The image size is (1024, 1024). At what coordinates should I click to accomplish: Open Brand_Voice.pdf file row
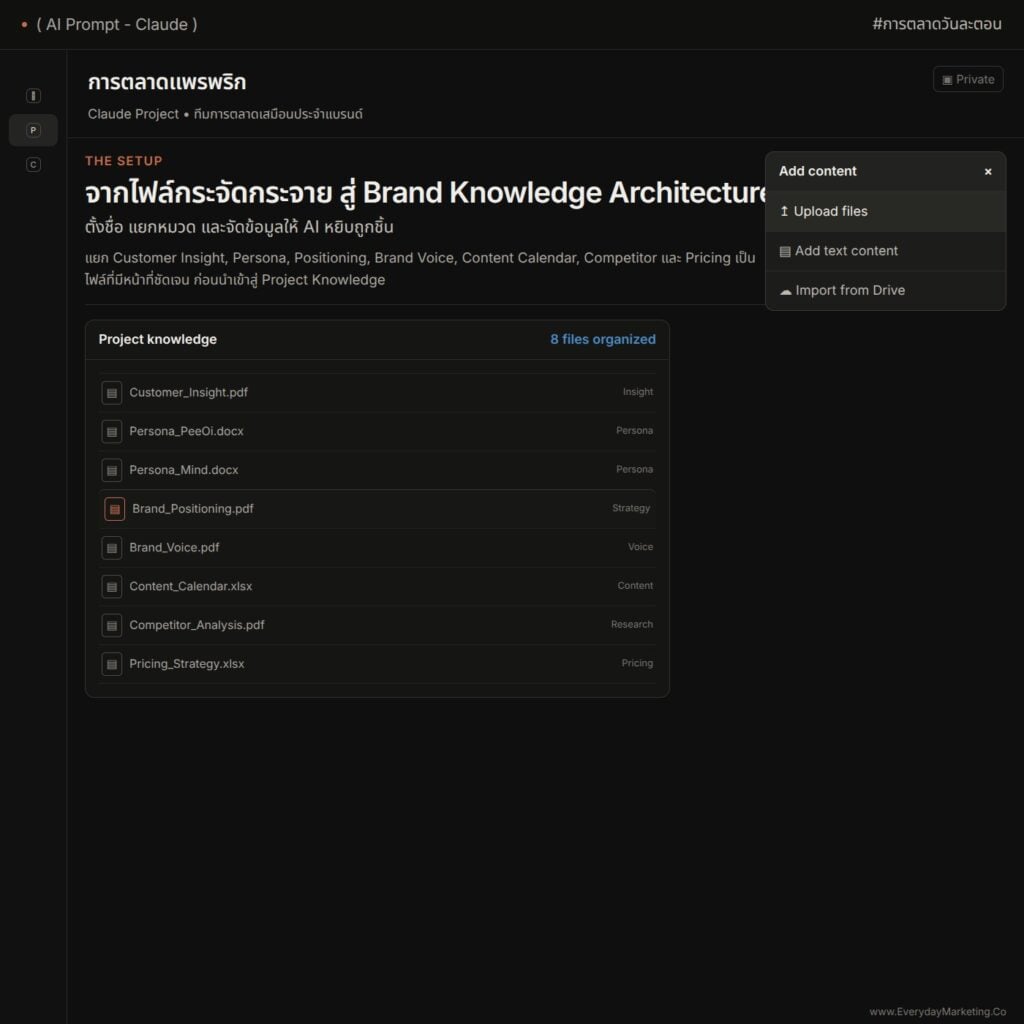click(x=377, y=548)
